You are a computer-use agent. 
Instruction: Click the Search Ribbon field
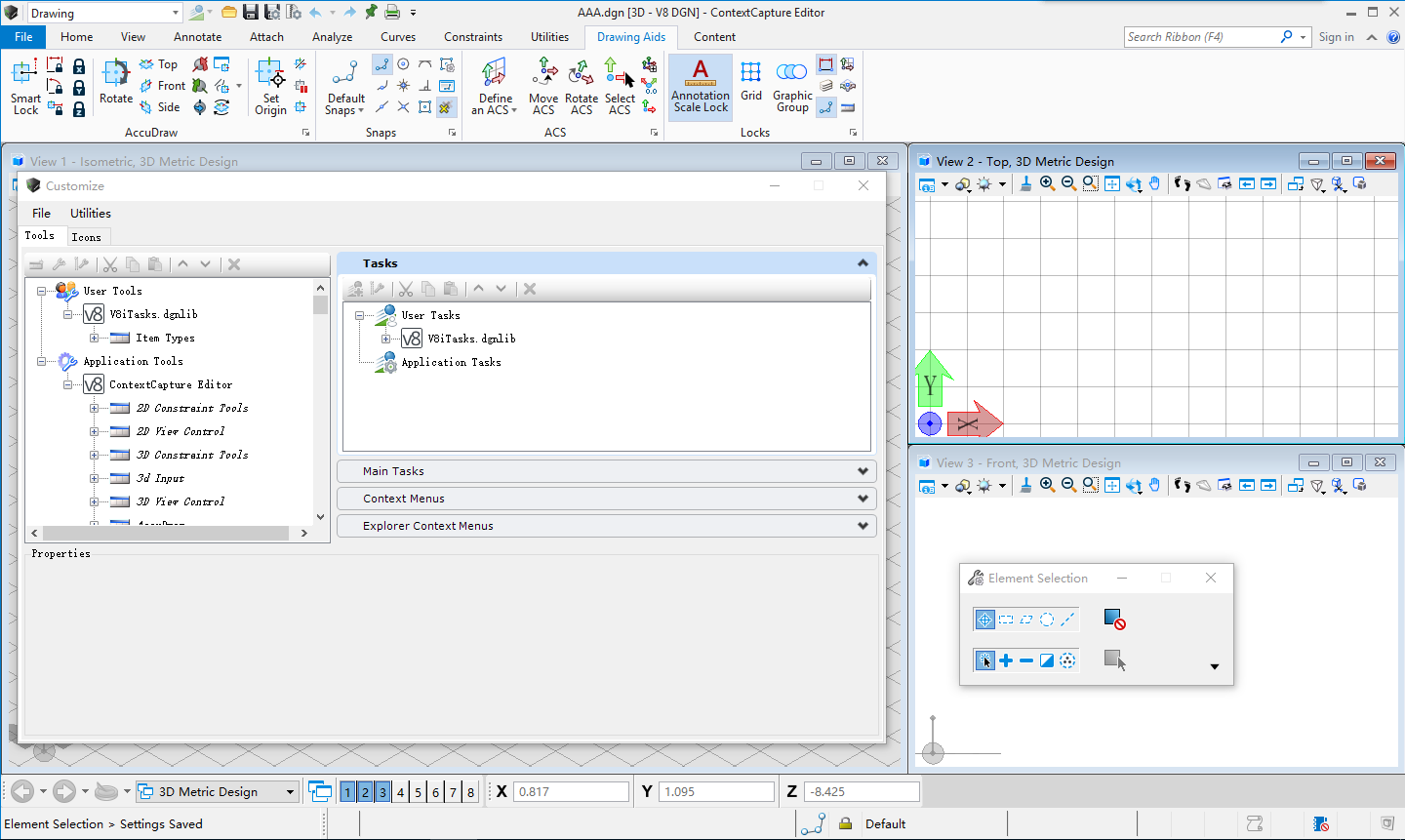(1201, 37)
